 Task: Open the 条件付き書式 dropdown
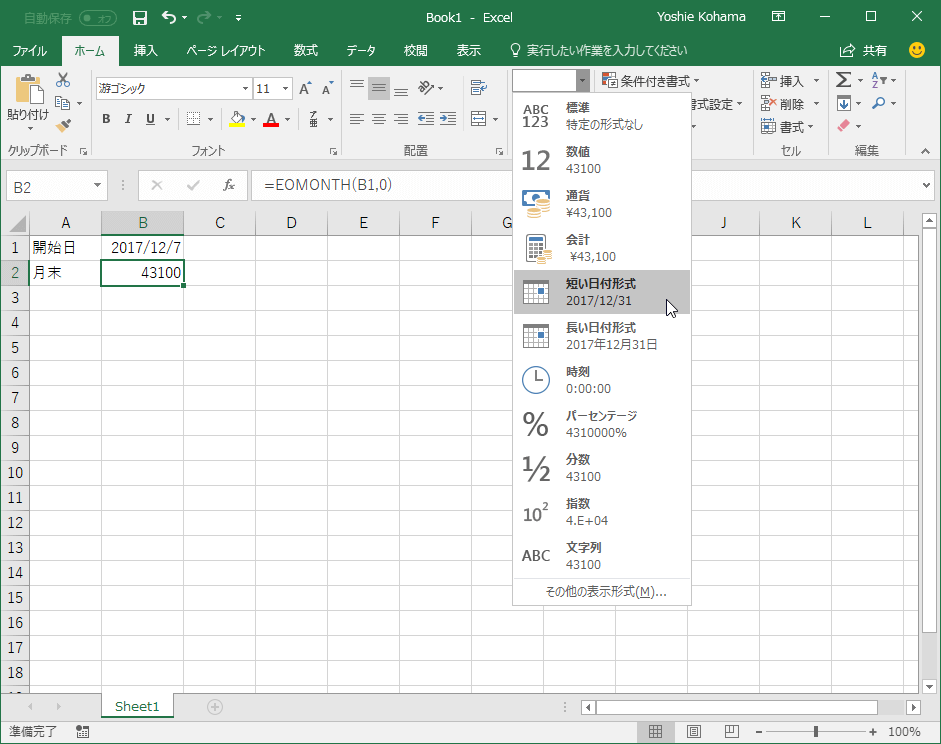coord(652,80)
